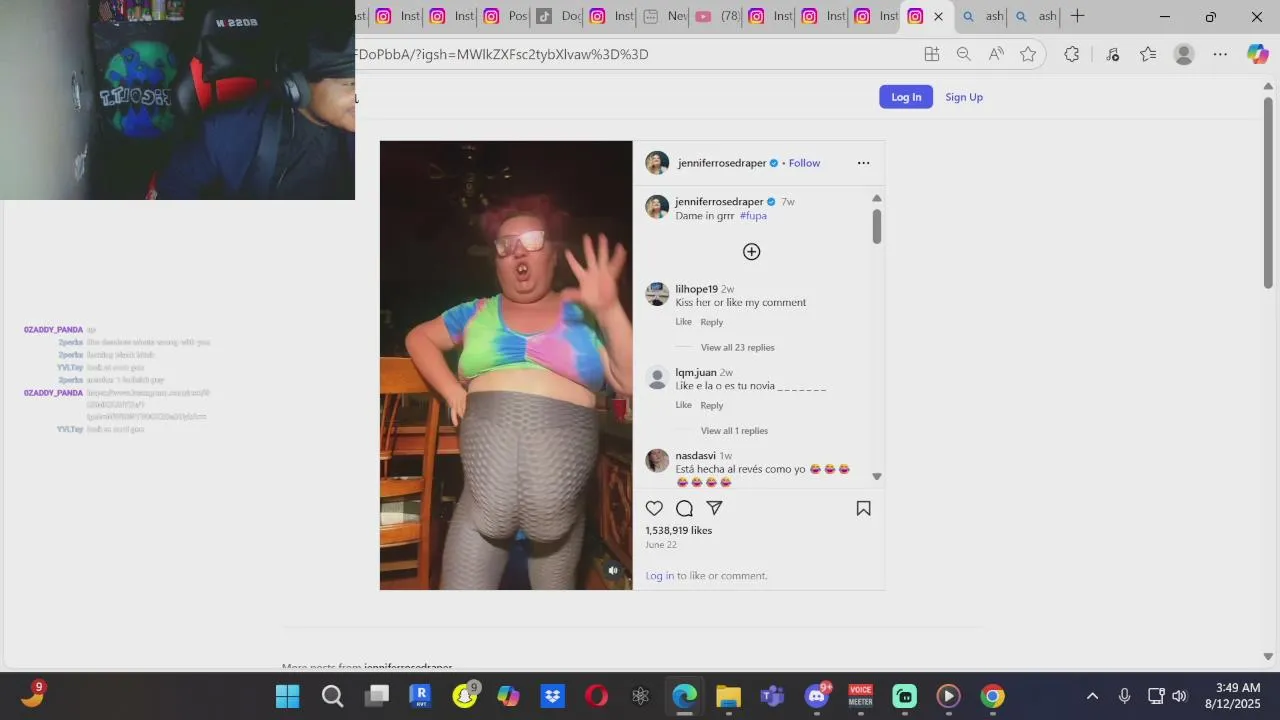1280x720 pixels.
Task: Open Read aloud icon
Action: pos(996,54)
